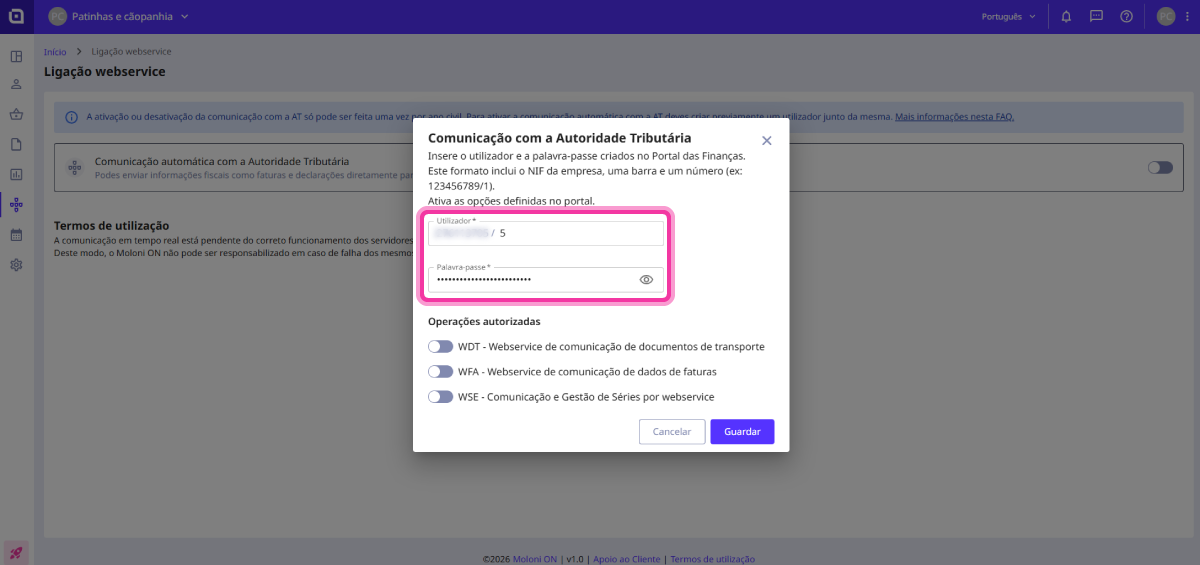Open the help question mark icon

pyautogui.click(x=1126, y=16)
